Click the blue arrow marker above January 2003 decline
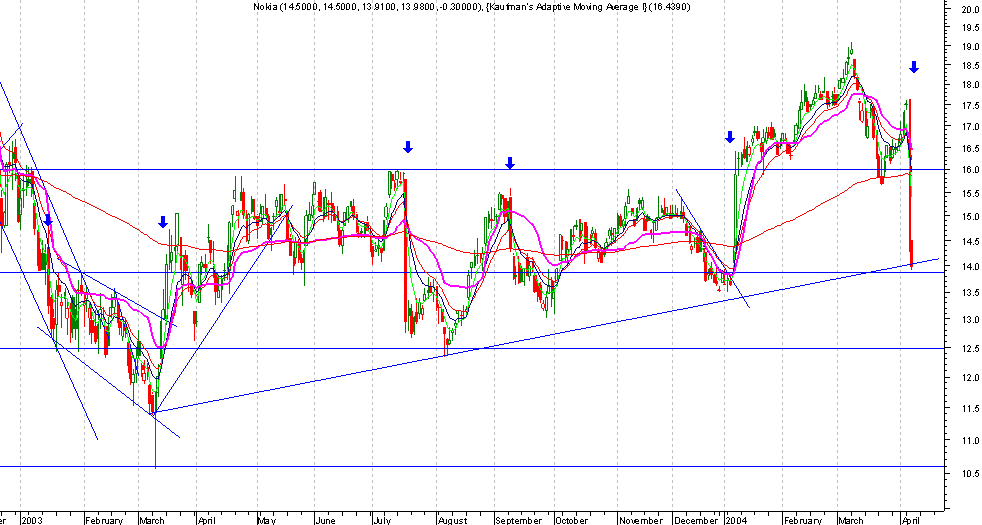 [x=48, y=220]
